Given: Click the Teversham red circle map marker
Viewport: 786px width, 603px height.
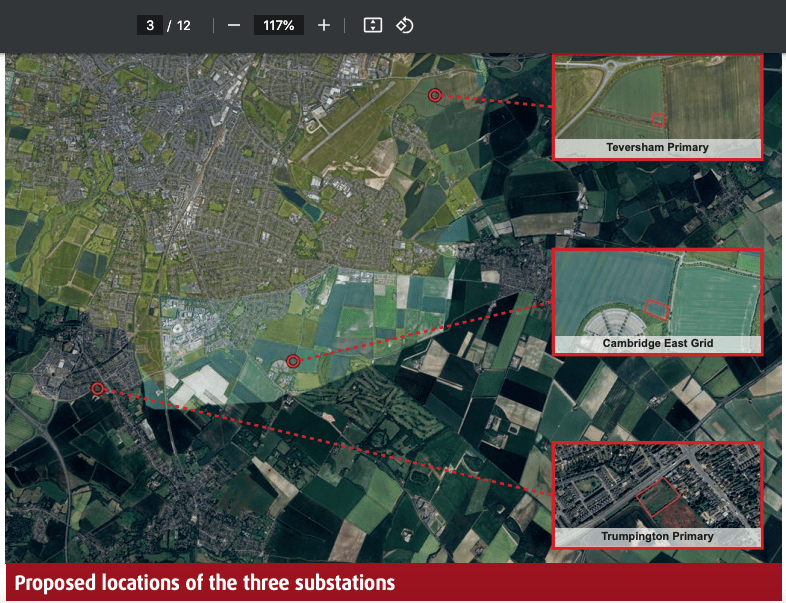Looking at the screenshot, I should point(435,95).
